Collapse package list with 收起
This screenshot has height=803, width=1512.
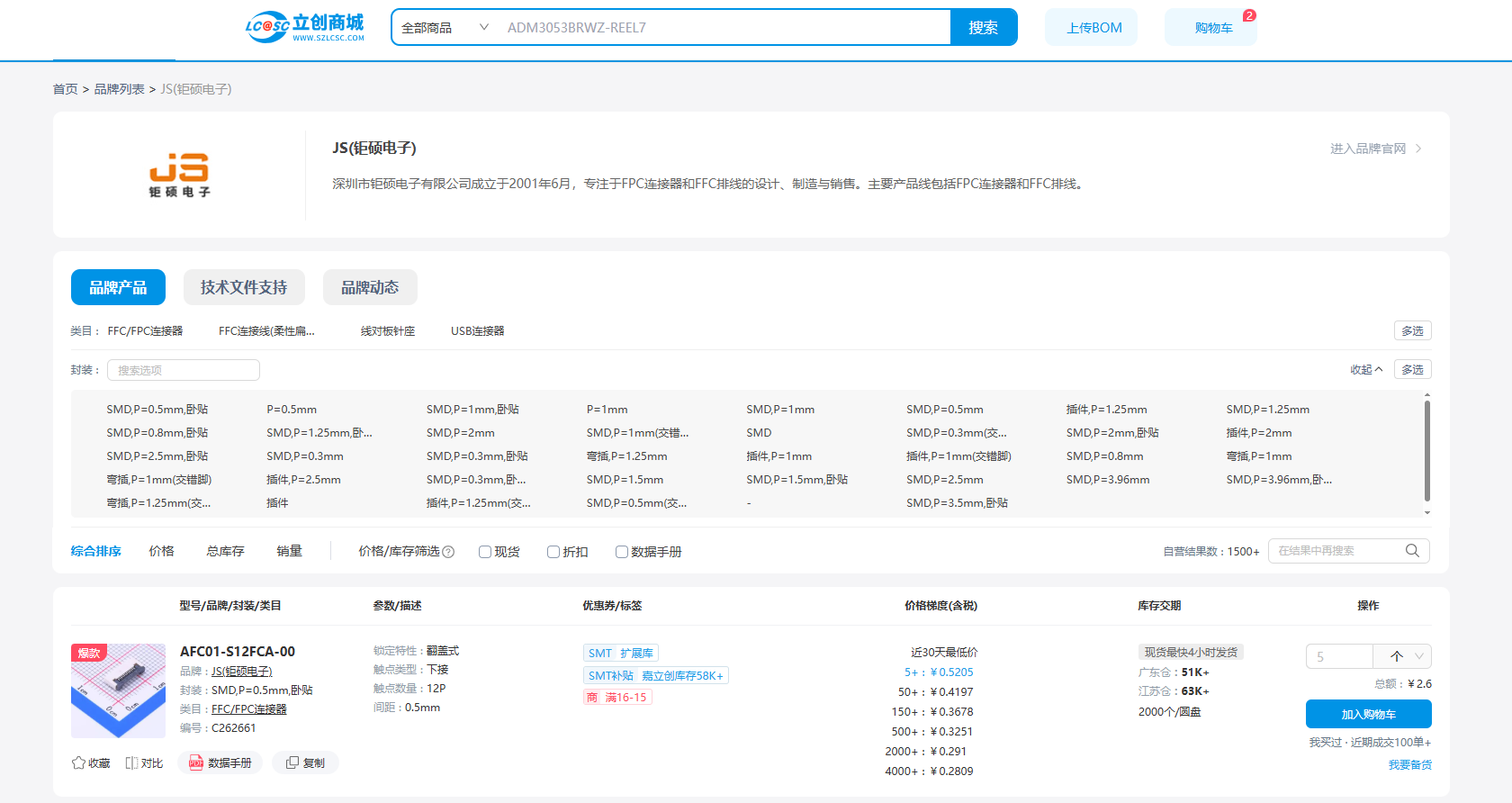1366,370
